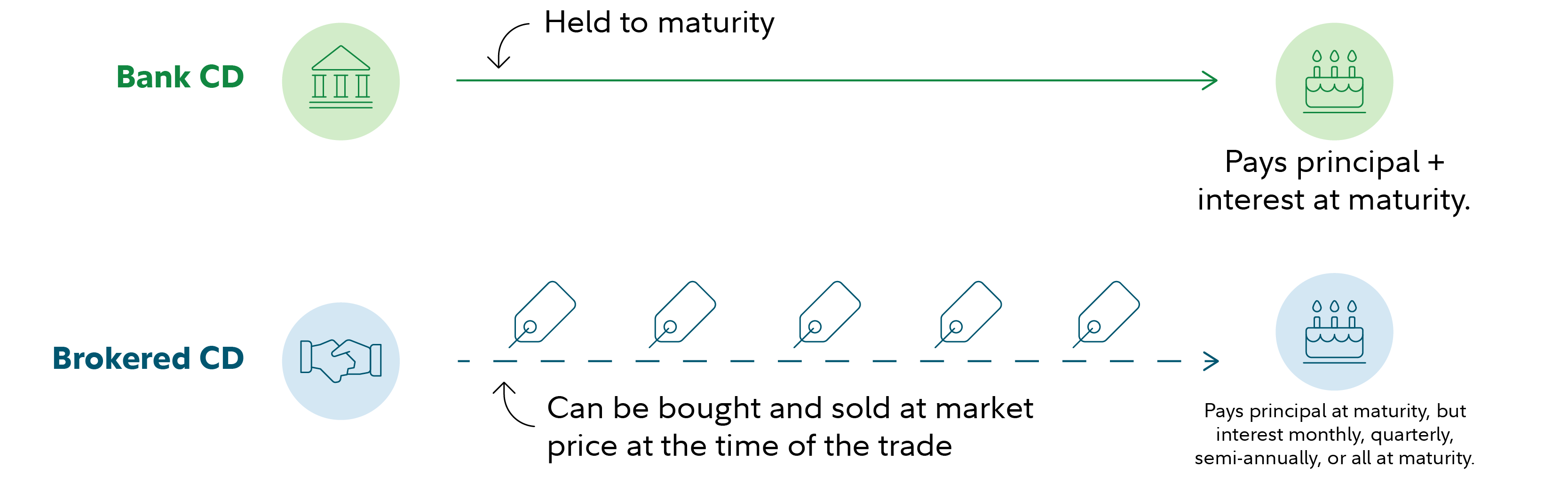Image resolution: width=1568 pixels, height=491 pixels.
Task: Click the blue birthday cake icon
Action: [x=1334, y=332]
